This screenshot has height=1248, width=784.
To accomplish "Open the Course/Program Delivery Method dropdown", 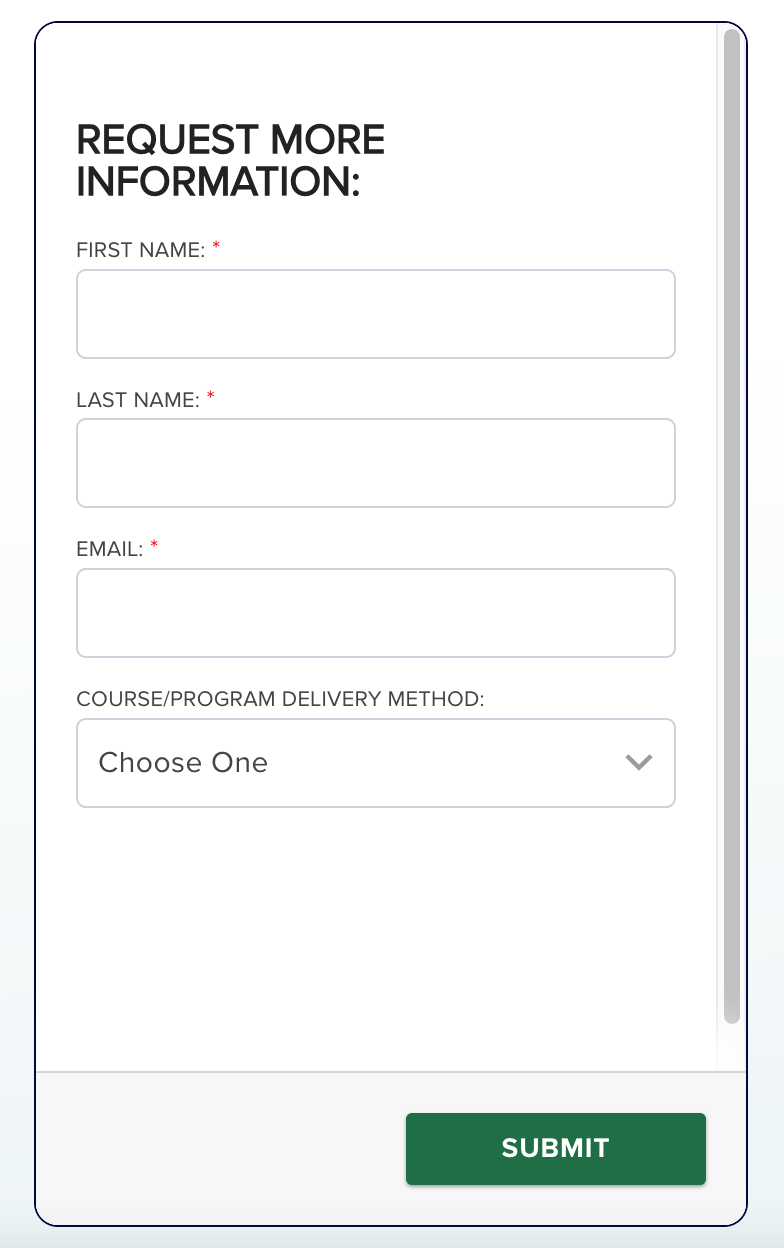I will click(375, 763).
